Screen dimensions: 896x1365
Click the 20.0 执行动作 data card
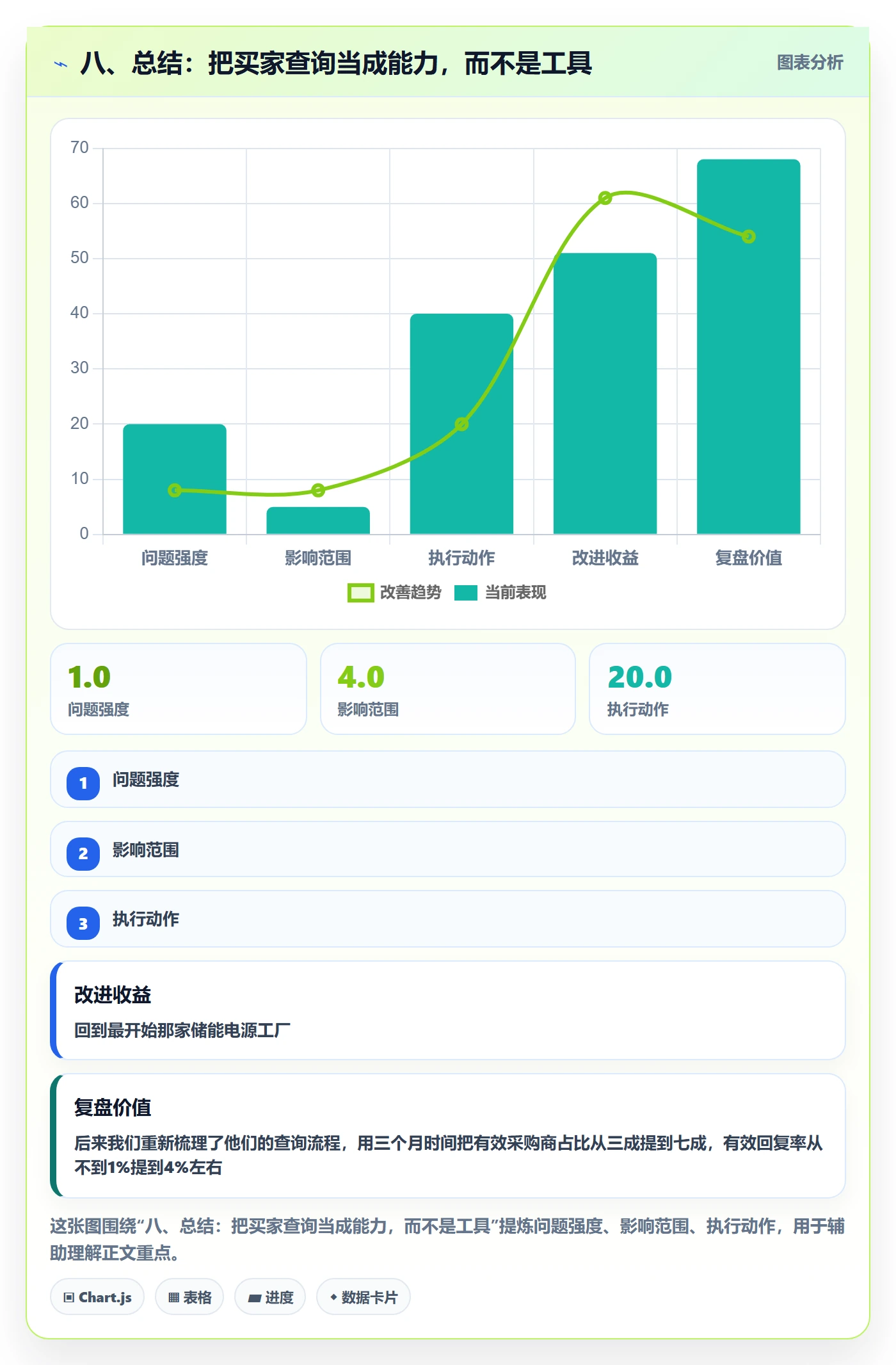coord(717,689)
